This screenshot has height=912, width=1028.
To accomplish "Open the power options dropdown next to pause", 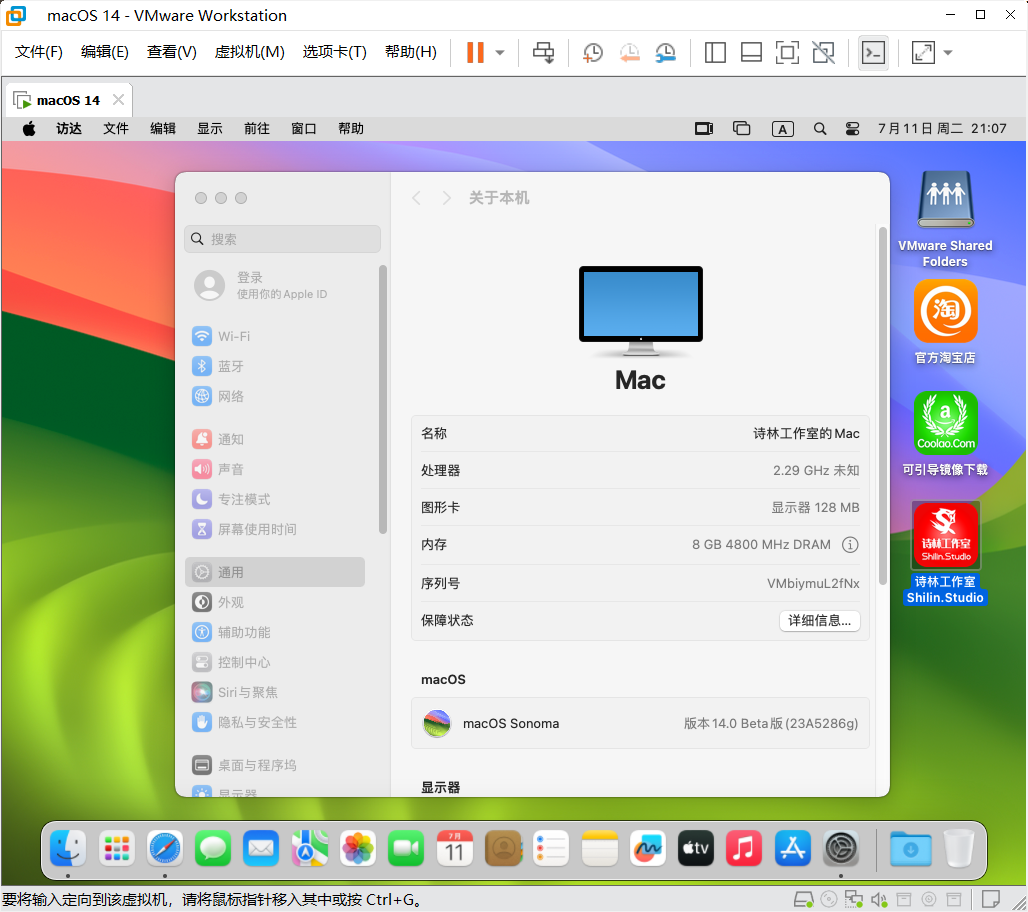I will click(x=500, y=52).
